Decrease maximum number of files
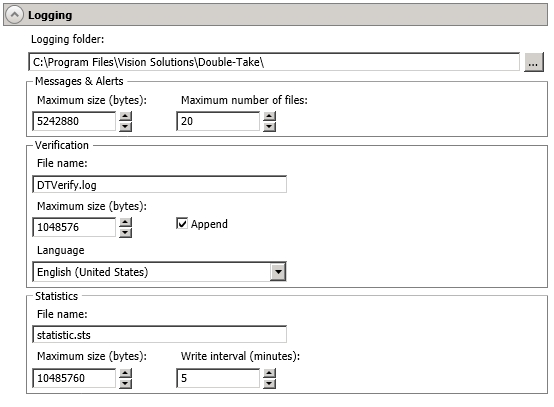554x407 pixels. (x=269, y=126)
